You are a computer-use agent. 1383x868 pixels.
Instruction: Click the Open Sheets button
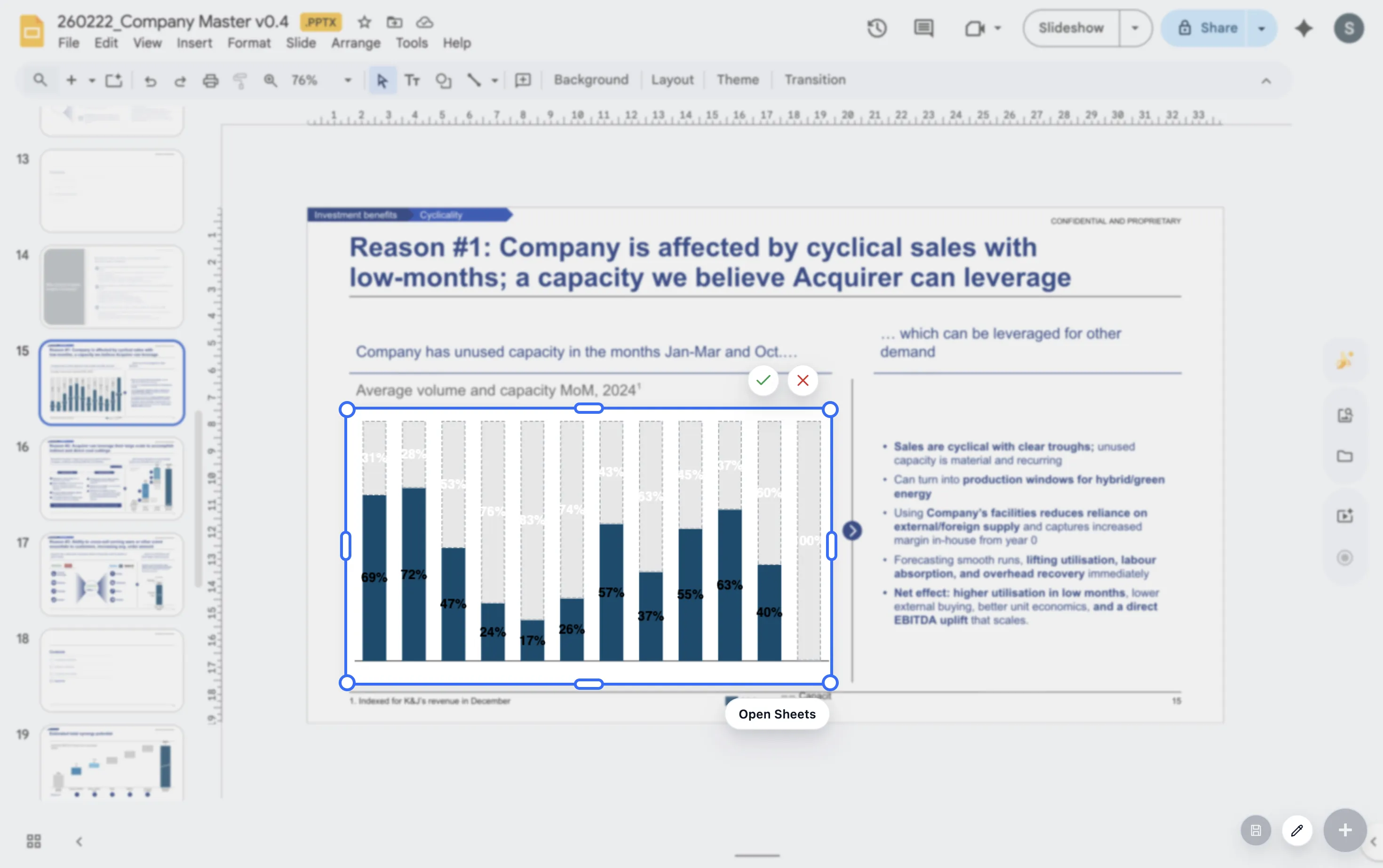tap(777, 714)
